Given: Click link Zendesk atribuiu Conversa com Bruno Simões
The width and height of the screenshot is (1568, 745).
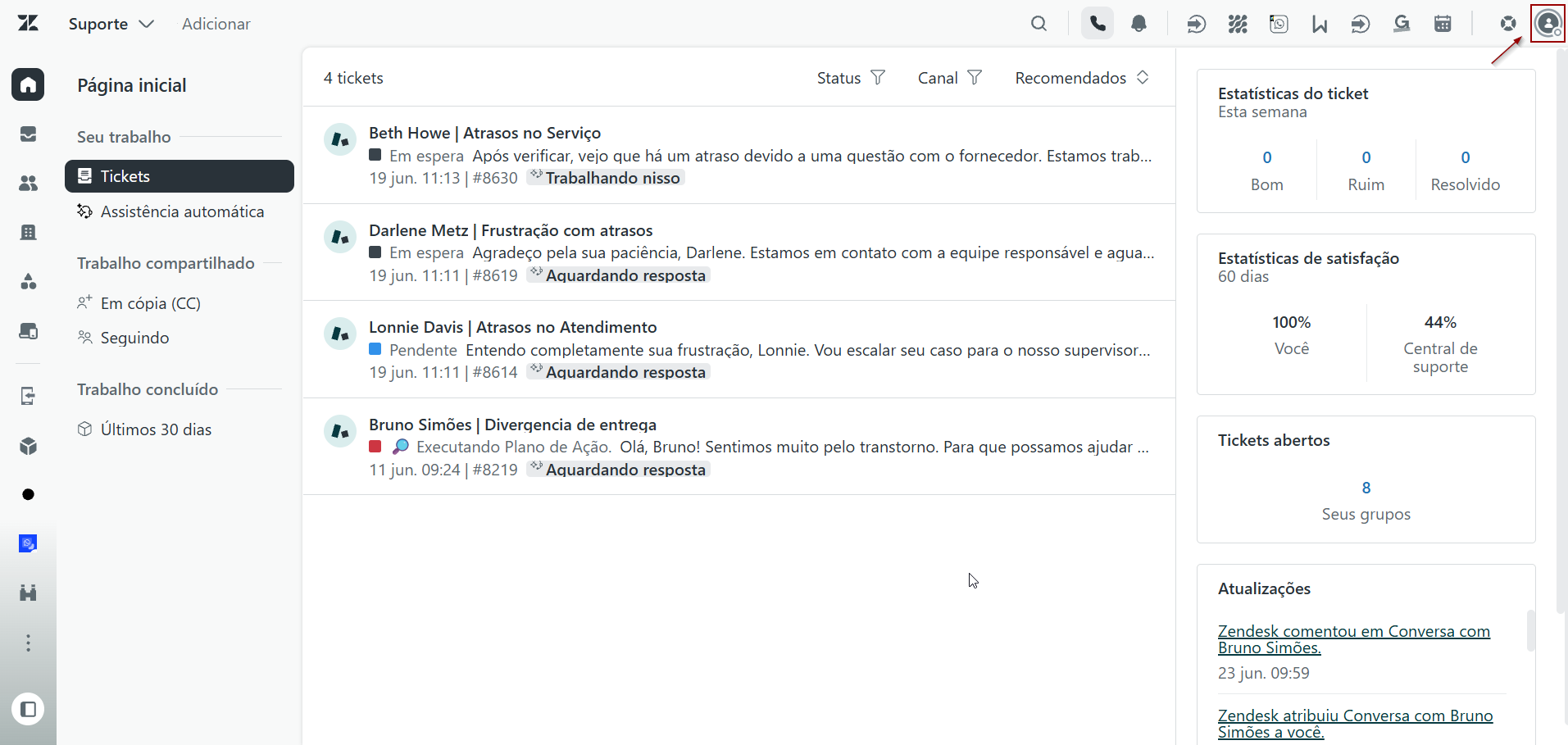Looking at the screenshot, I should [x=1356, y=724].
